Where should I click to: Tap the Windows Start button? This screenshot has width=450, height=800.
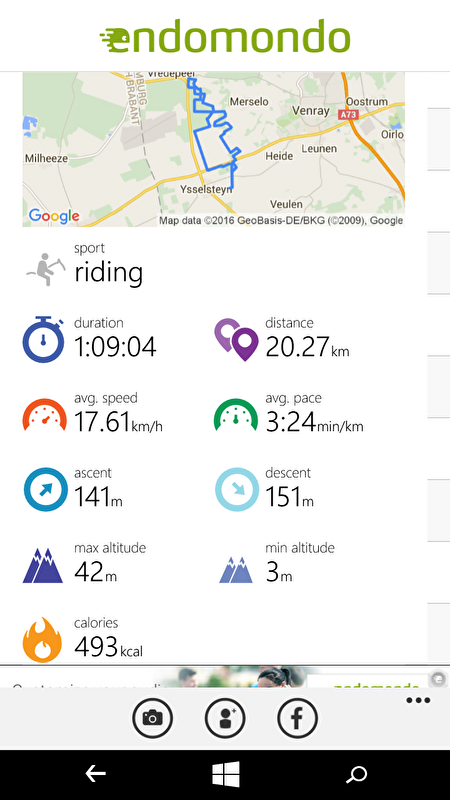coord(226,774)
